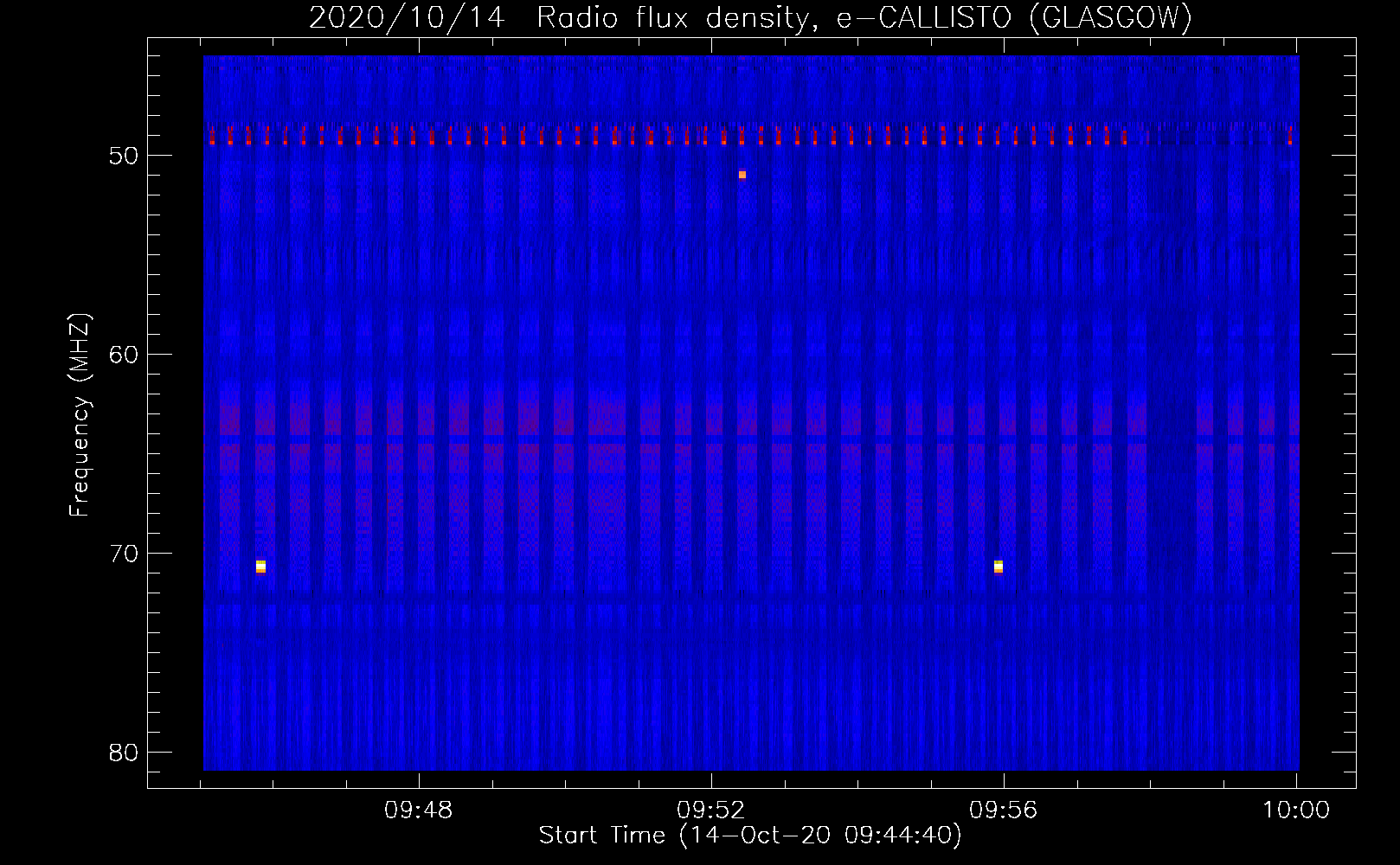Image resolution: width=1400 pixels, height=865 pixels.
Task: Click the "Start Time (14-Oct-20 09:44:40)" label
Action: tap(750, 835)
